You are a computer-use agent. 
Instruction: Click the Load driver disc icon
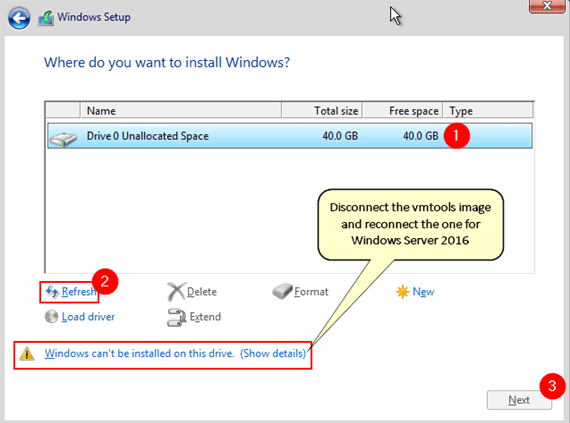pos(51,317)
